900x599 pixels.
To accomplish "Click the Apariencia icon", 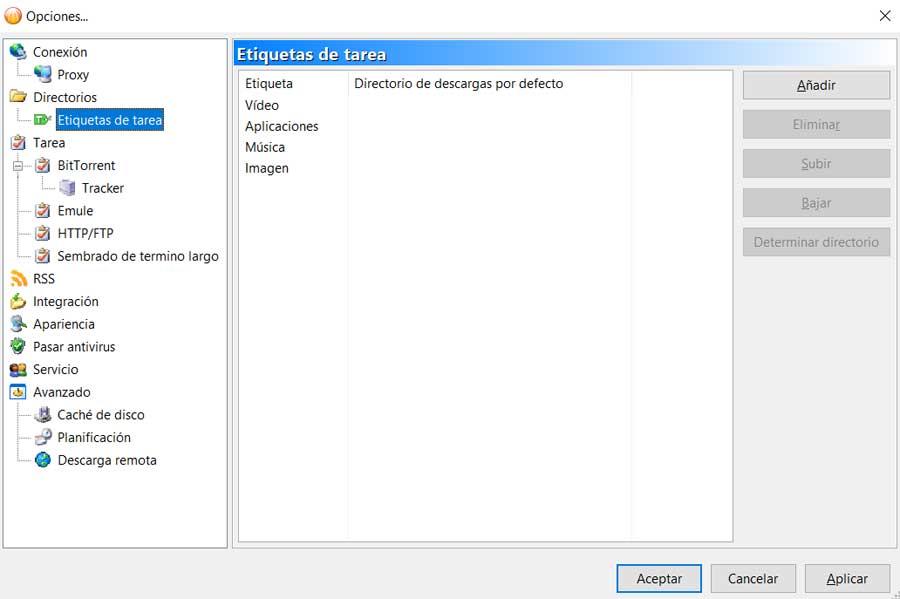I will point(18,324).
